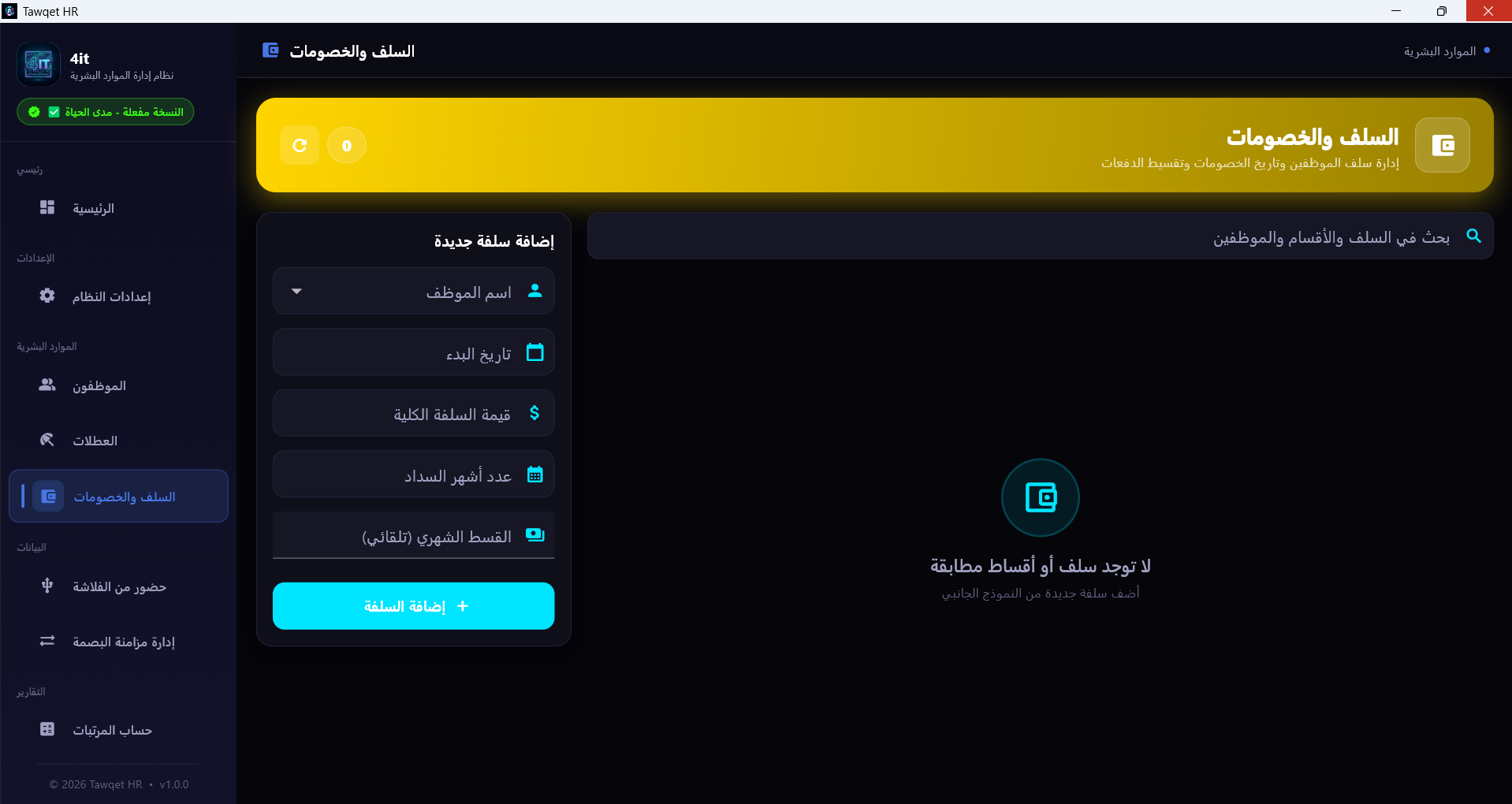Click إضافة سلفة جديدة form heading
The width and height of the screenshot is (1512, 804).
pos(494,241)
